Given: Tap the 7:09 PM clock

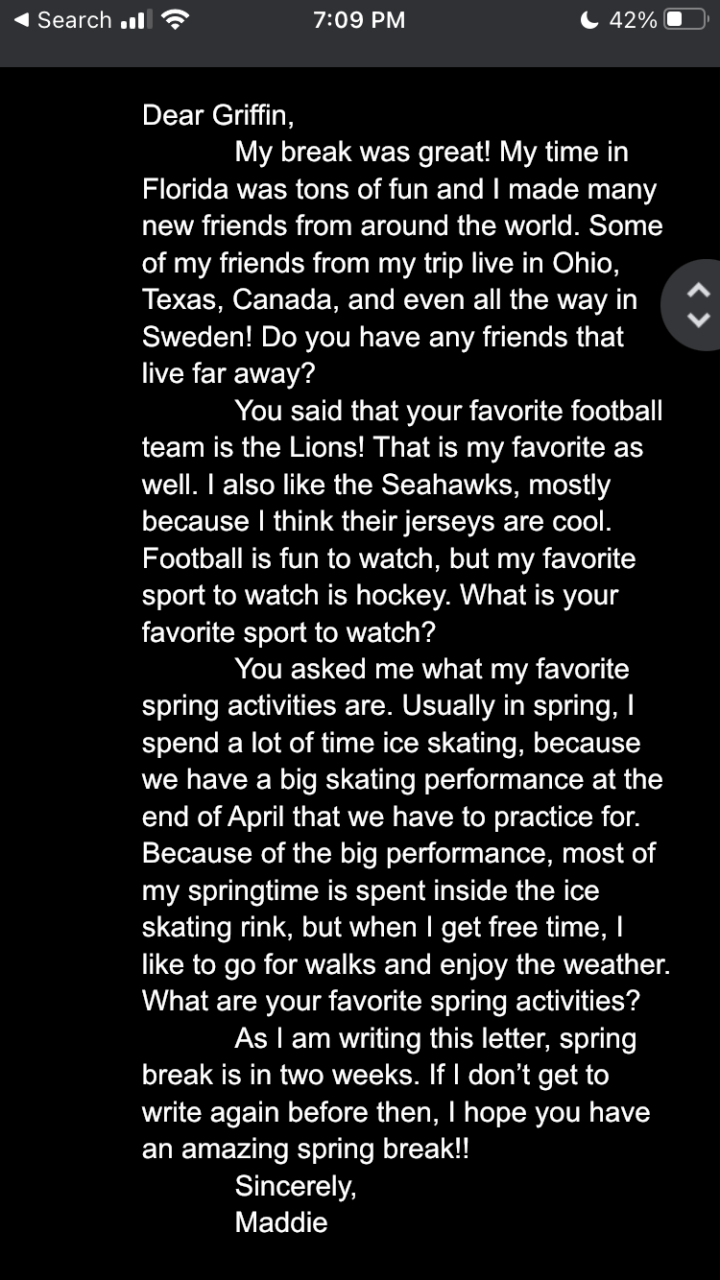Looking at the screenshot, I should tap(359, 20).
